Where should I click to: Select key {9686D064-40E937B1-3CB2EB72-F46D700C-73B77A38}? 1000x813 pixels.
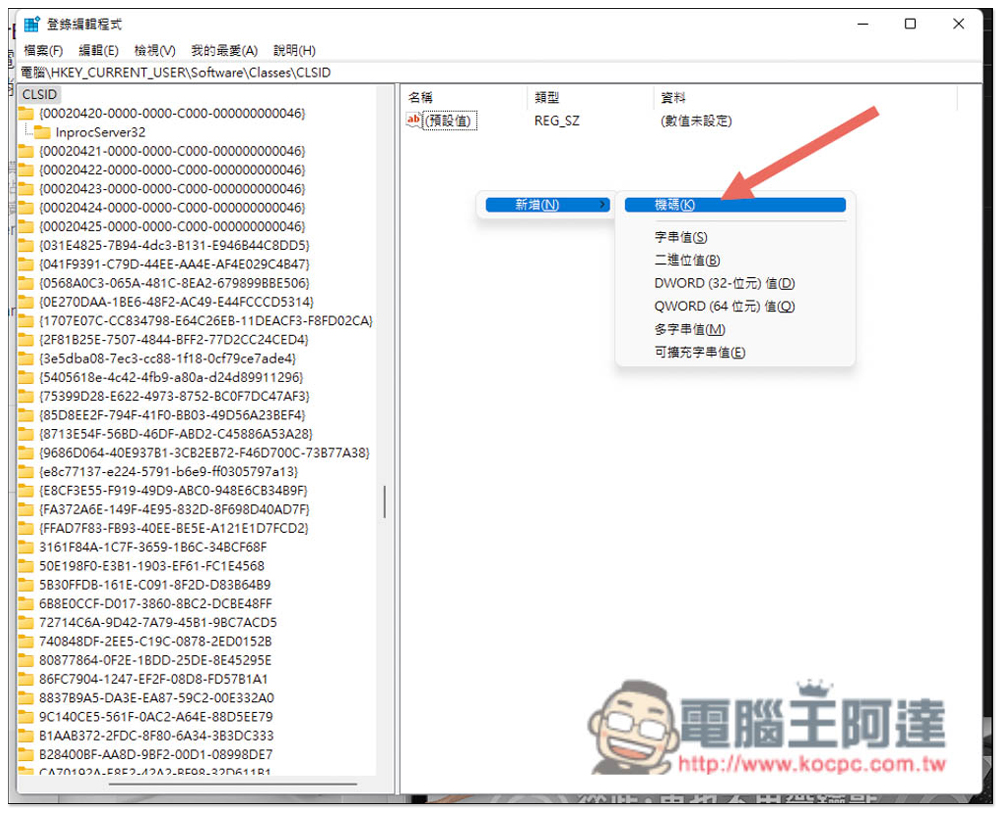(204, 453)
